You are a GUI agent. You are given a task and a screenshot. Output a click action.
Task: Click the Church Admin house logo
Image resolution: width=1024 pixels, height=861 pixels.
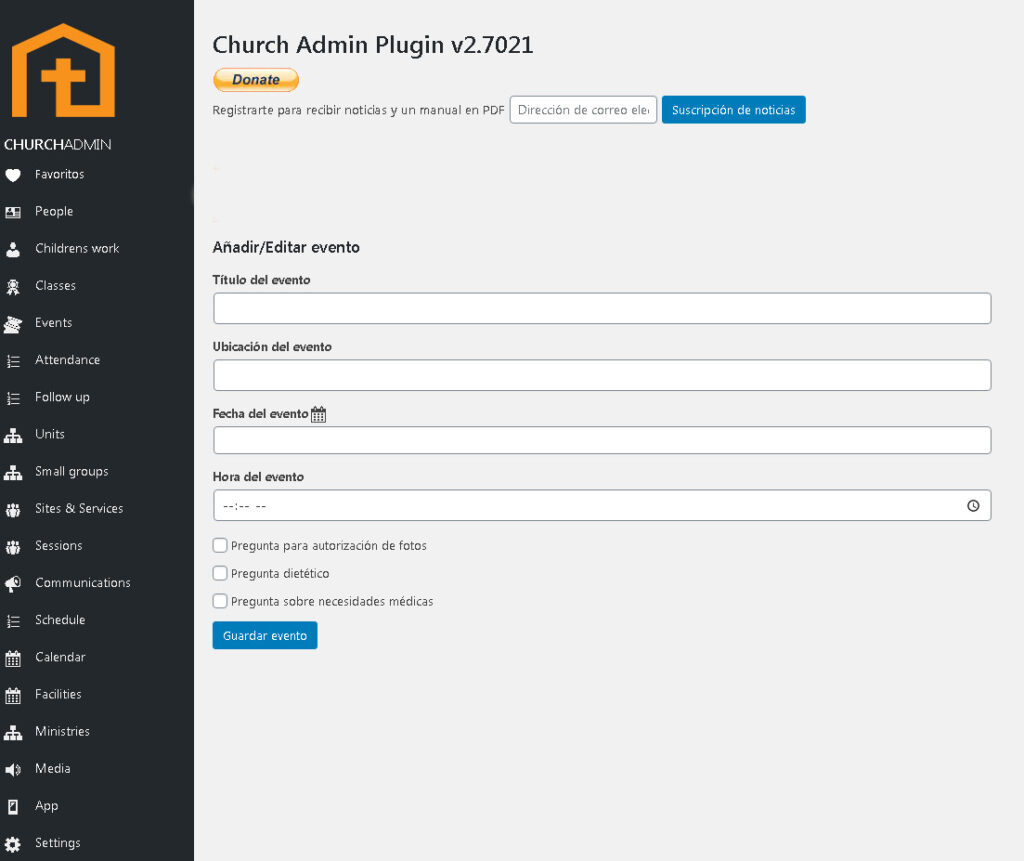(62, 71)
